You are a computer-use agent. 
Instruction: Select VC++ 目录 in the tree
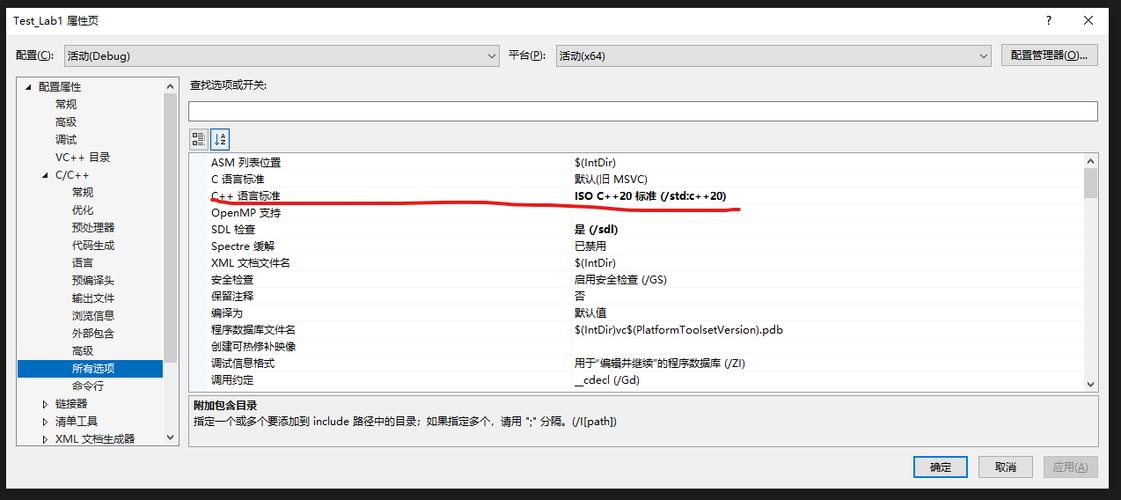[x=82, y=157]
